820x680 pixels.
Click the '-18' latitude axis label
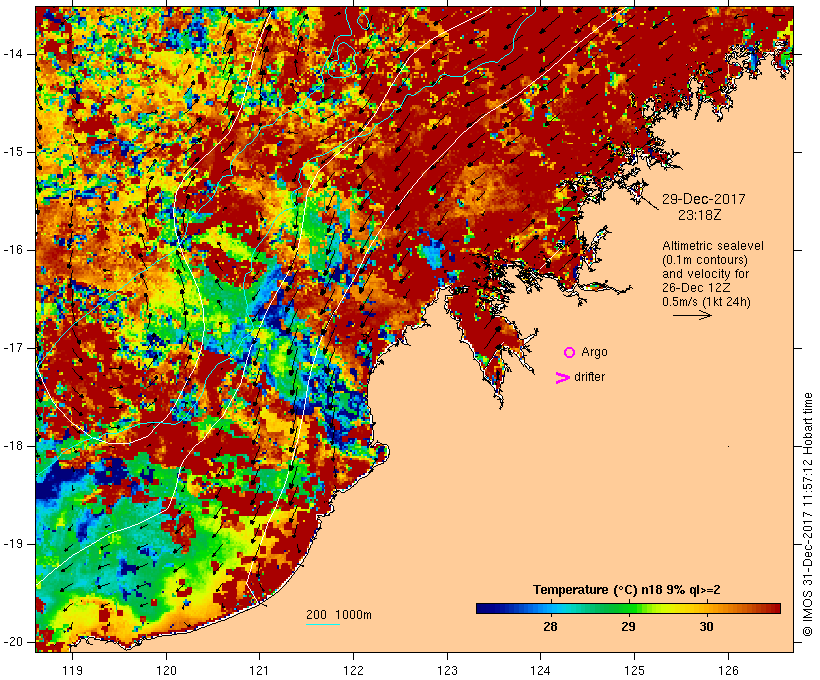13,446
